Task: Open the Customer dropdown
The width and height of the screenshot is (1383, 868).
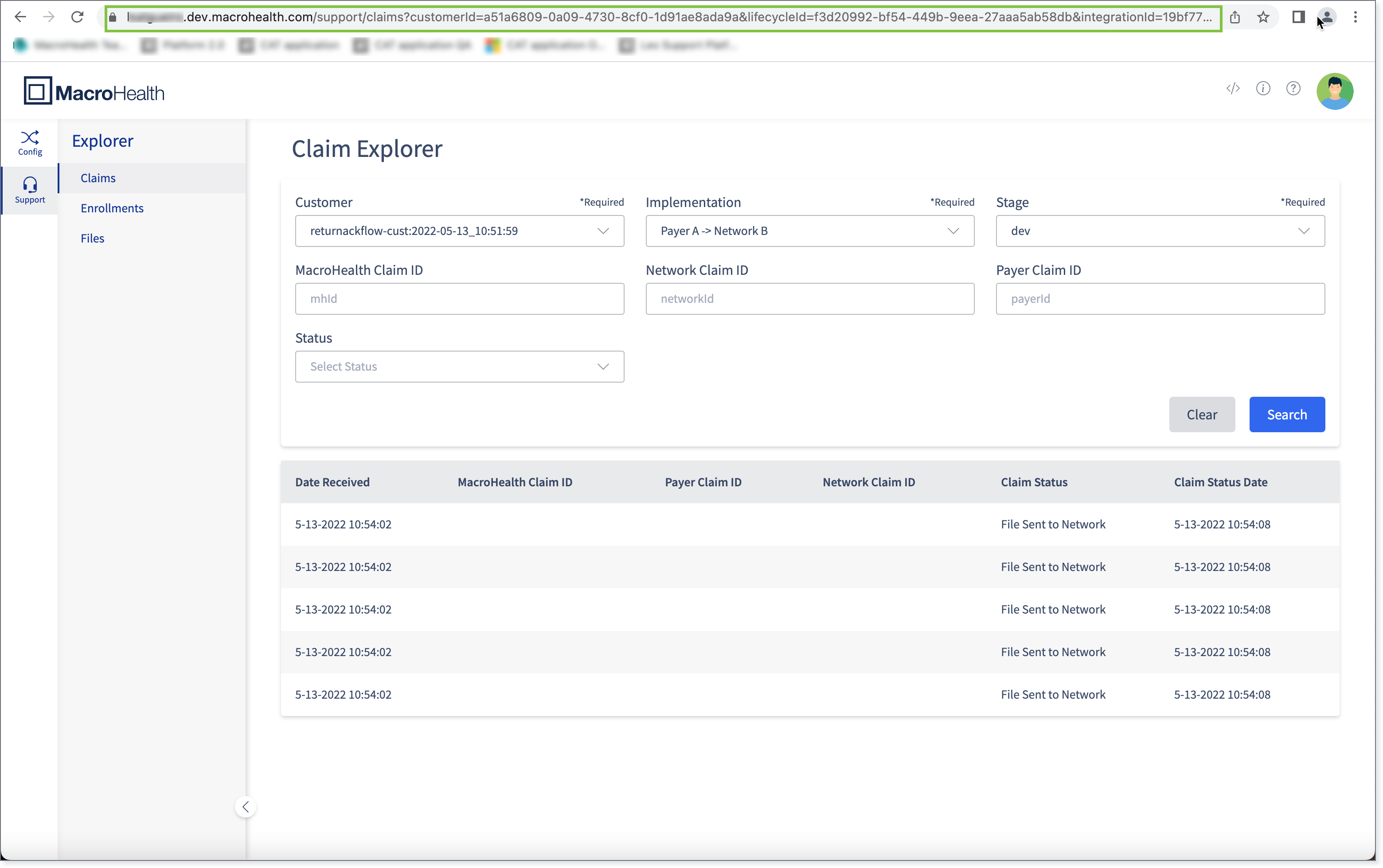Action: (x=459, y=231)
